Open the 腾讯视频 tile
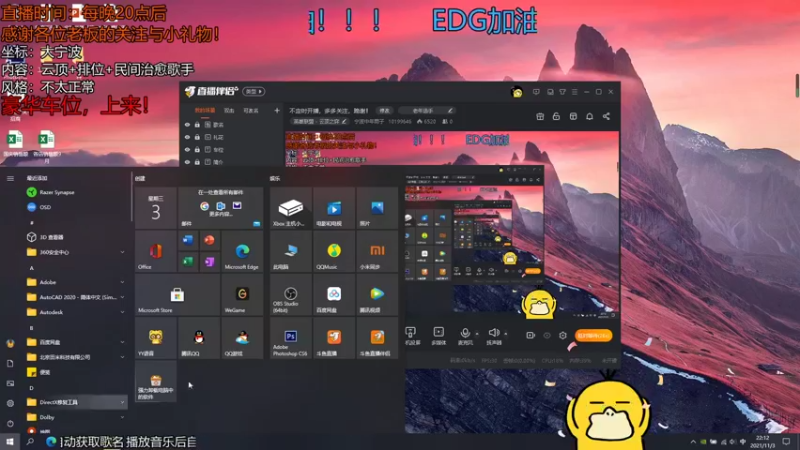This screenshot has width=800, height=450. pos(378,294)
